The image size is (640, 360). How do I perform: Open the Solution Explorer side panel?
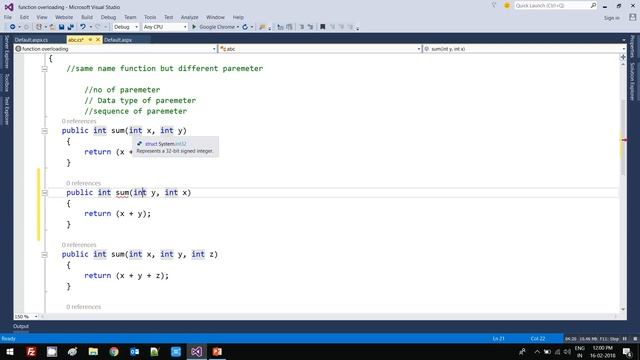click(x=632, y=82)
